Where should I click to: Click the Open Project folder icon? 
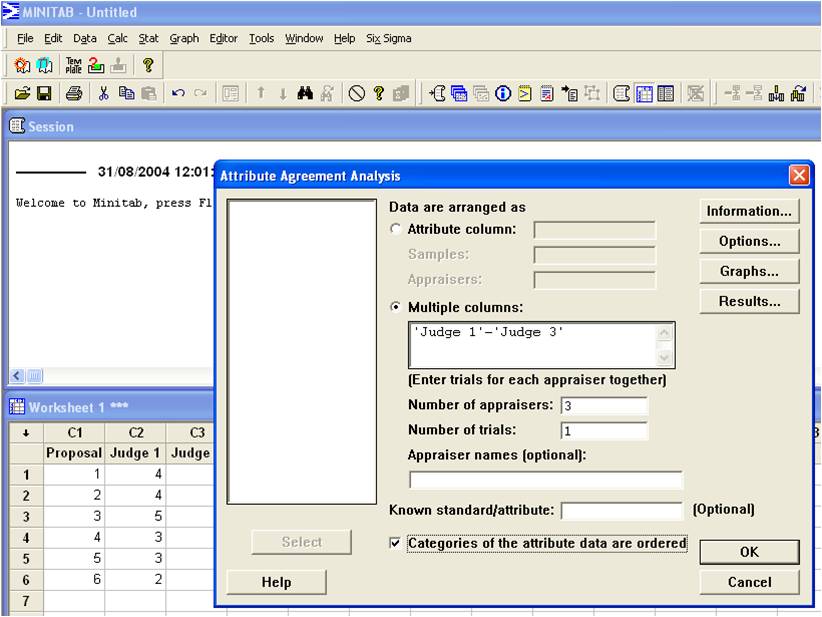22,94
